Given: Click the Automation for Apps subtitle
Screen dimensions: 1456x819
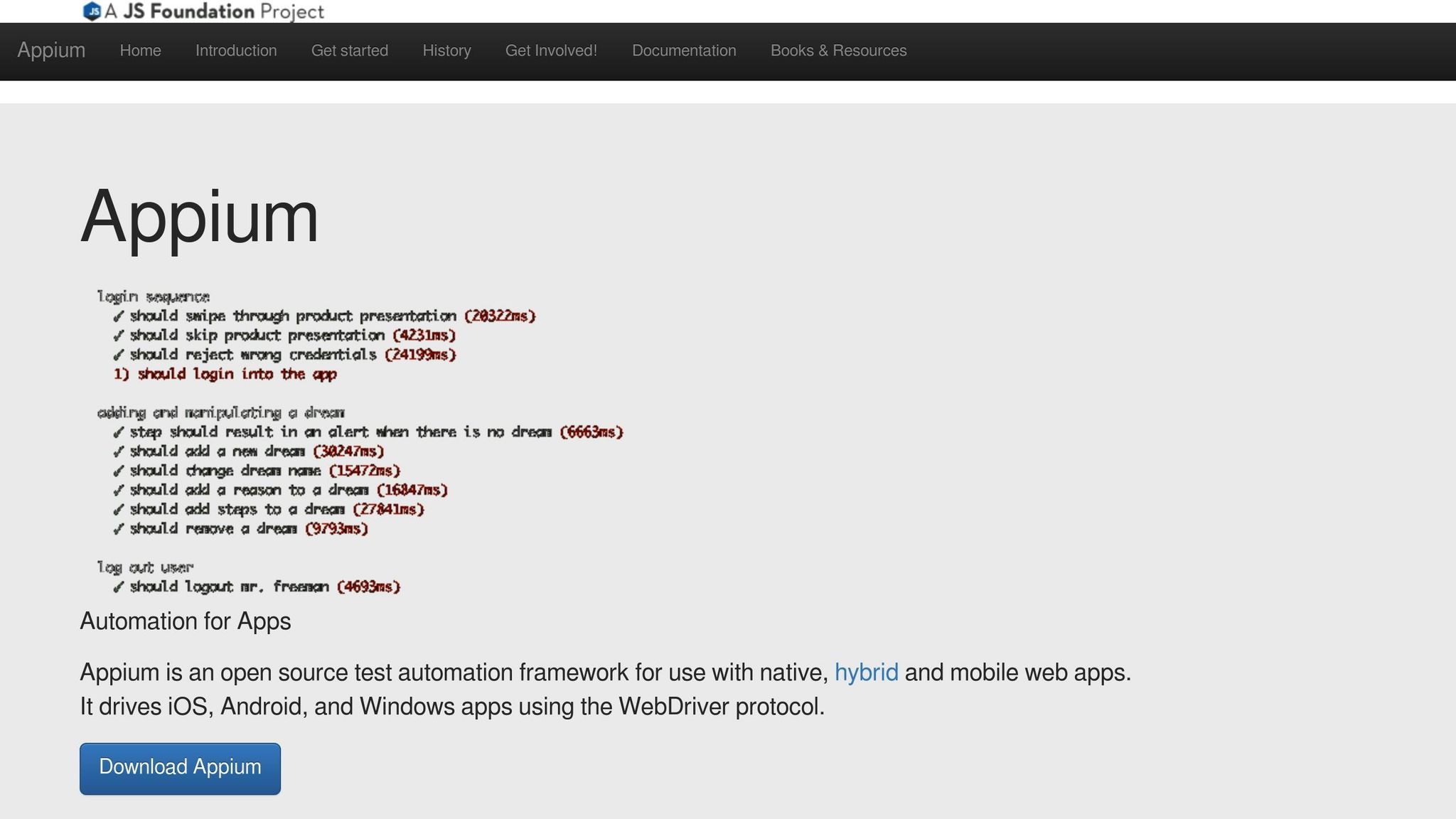Looking at the screenshot, I should click(x=186, y=621).
